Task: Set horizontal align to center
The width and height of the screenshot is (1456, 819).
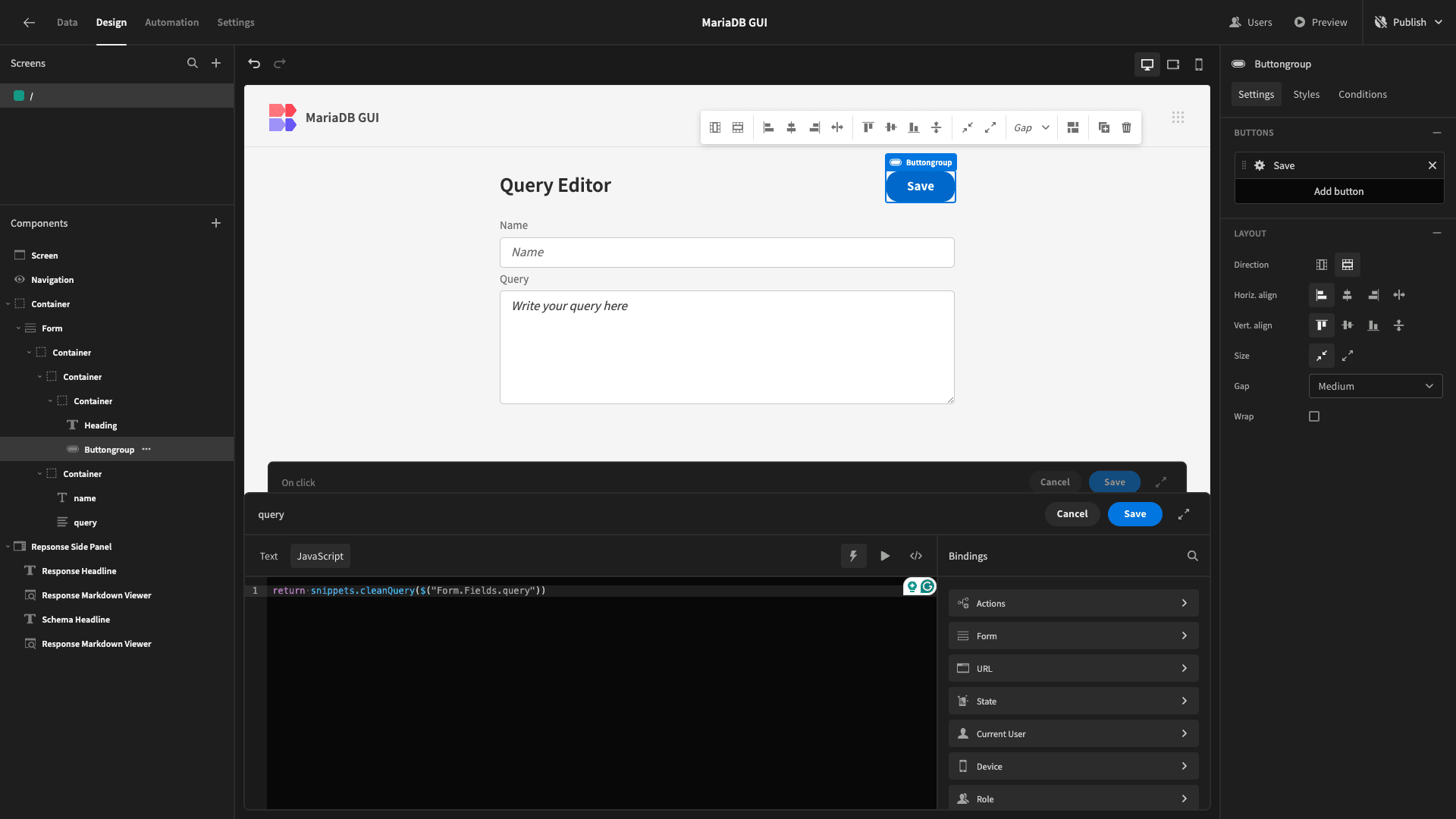Action: click(1348, 295)
